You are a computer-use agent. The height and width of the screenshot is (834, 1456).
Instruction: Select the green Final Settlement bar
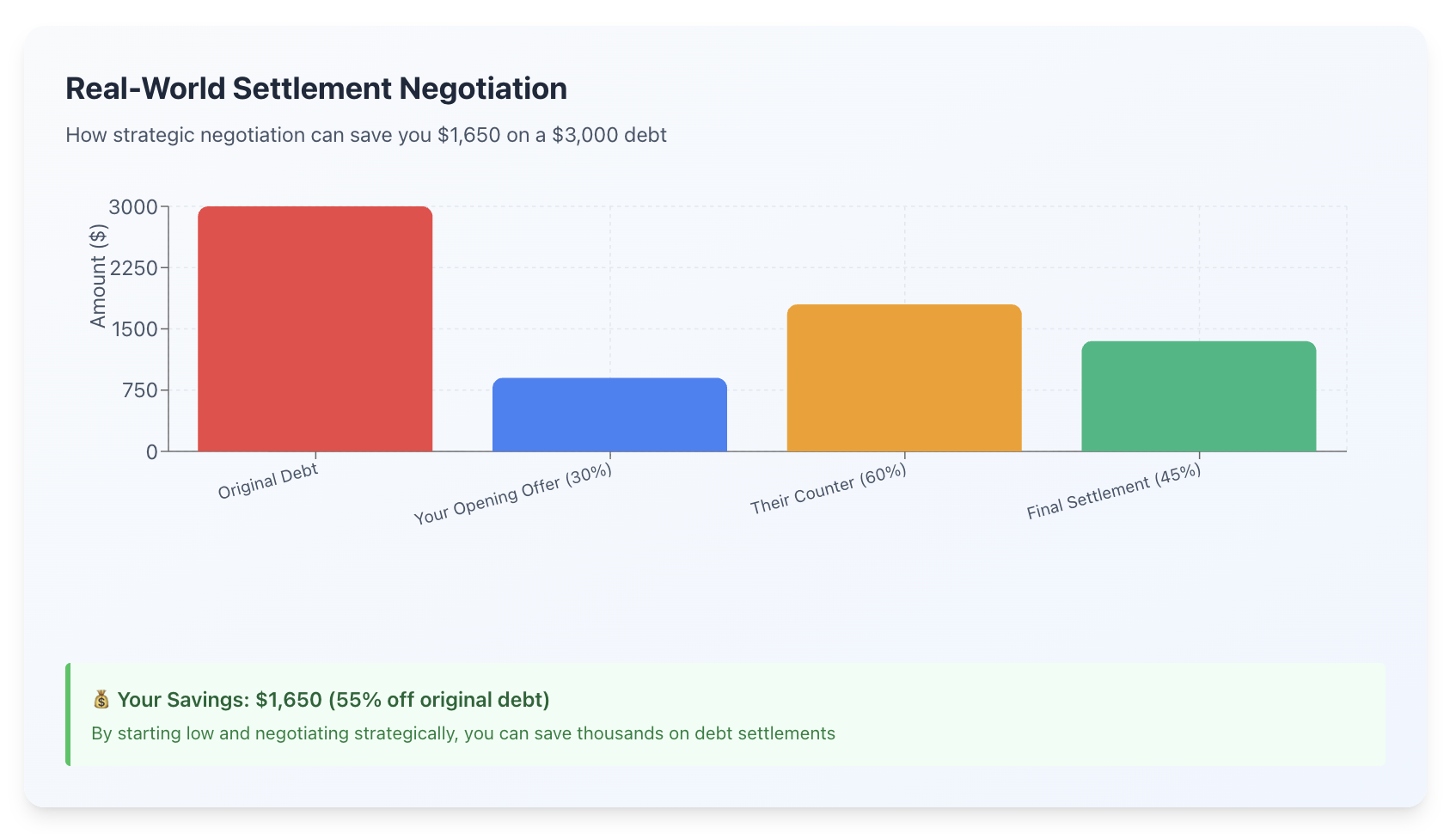click(x=1199, y=396)
